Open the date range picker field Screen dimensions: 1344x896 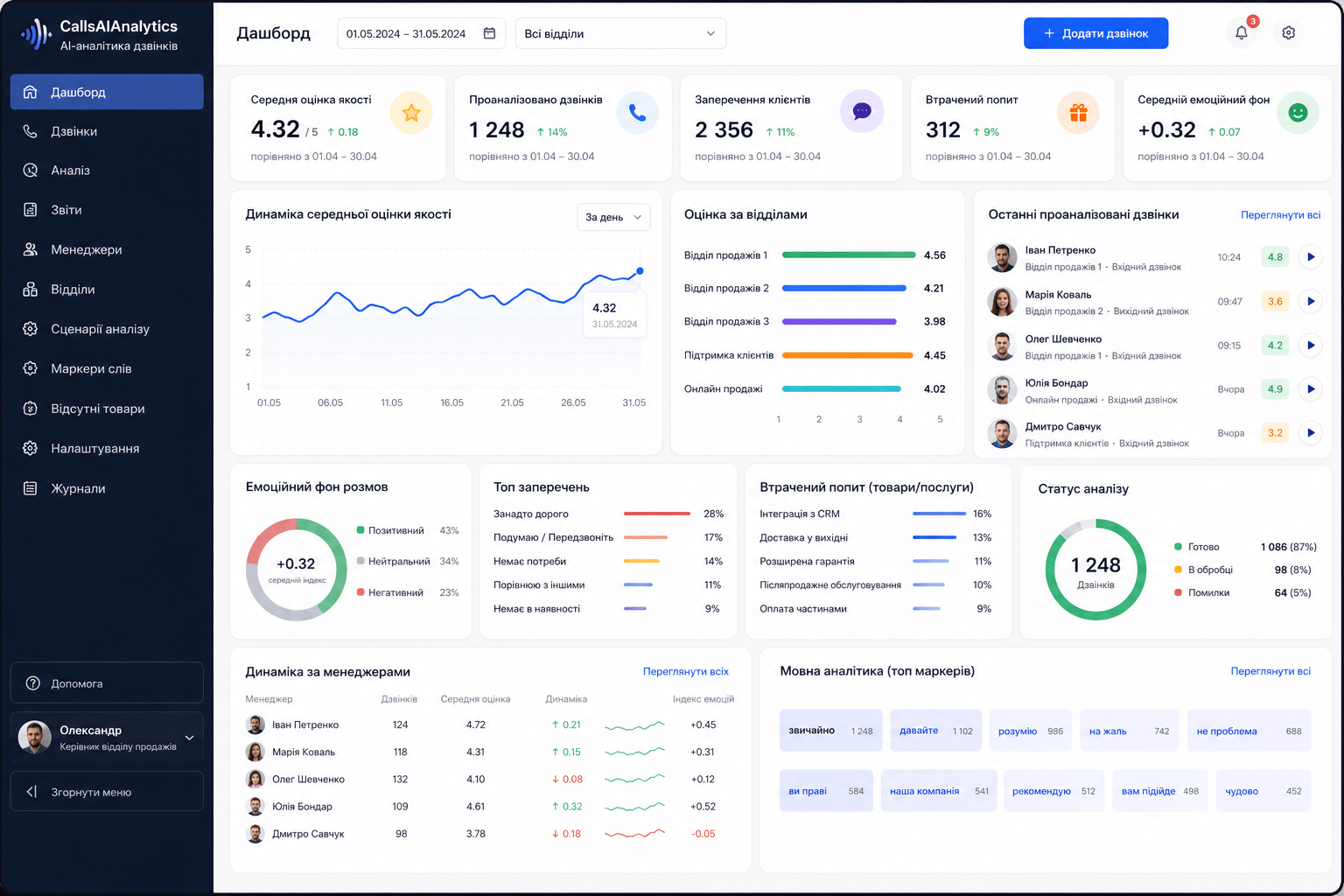click(x=421, y=33)
